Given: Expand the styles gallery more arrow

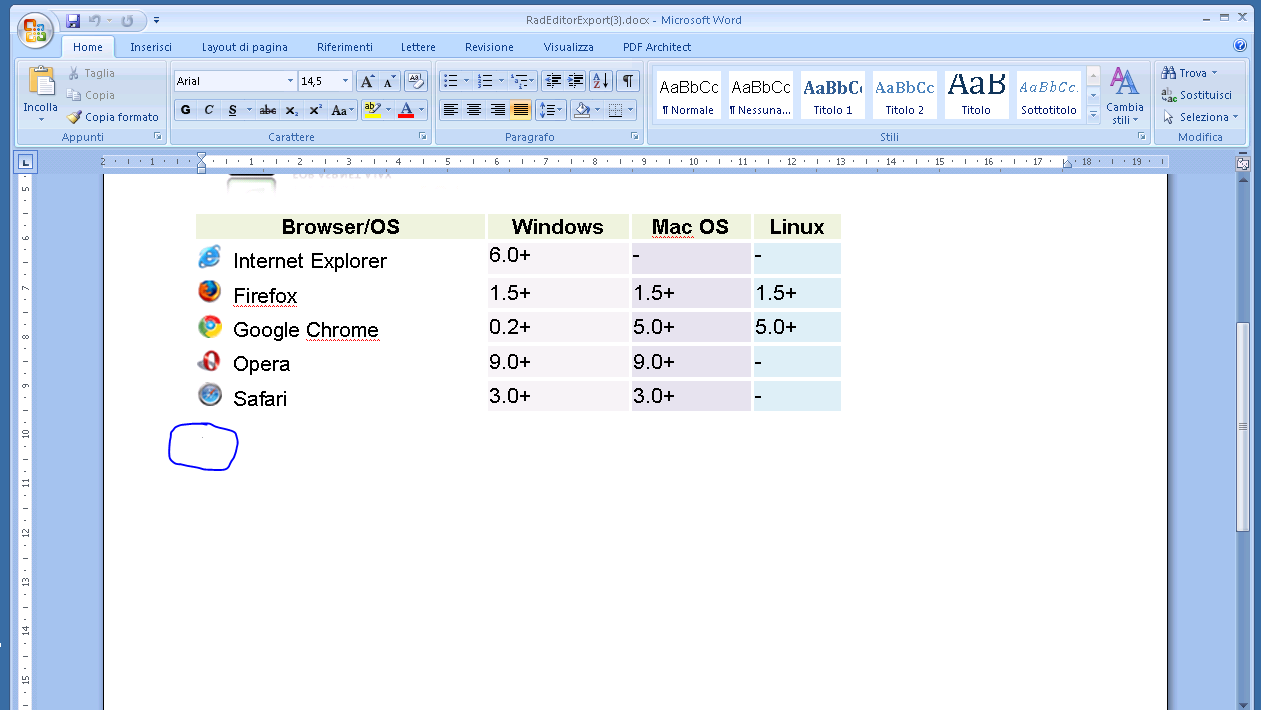Looking at the screenshot, I should click(x=1093, y=116).
